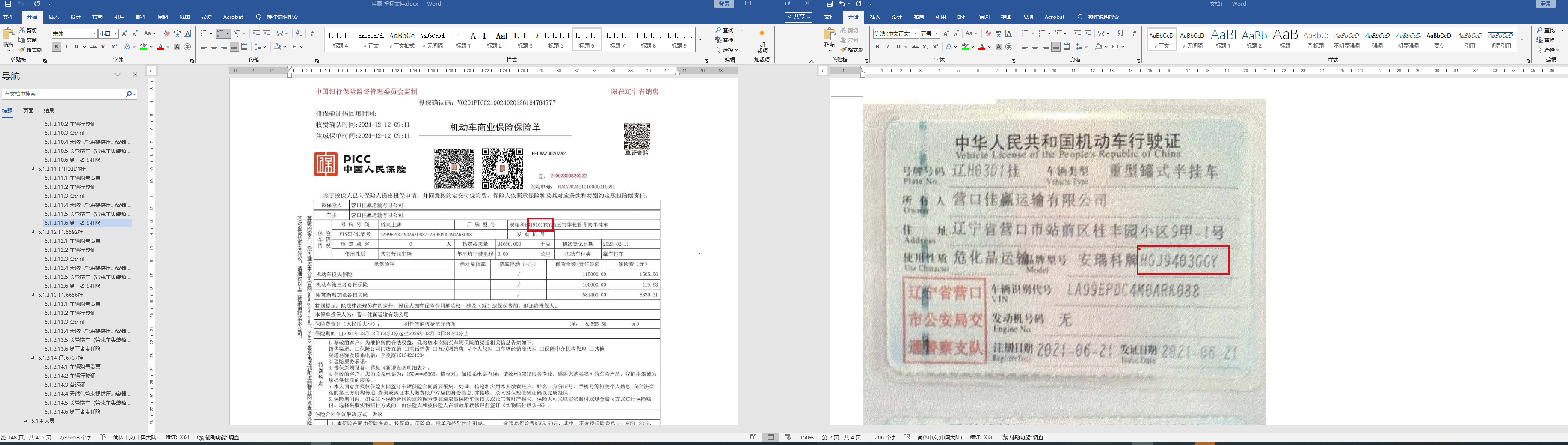The height and width of the screenshot is (445, 1568).
Task: Click the Format Painter (格式刷) in the left window
Action: (x=30, y=50)
